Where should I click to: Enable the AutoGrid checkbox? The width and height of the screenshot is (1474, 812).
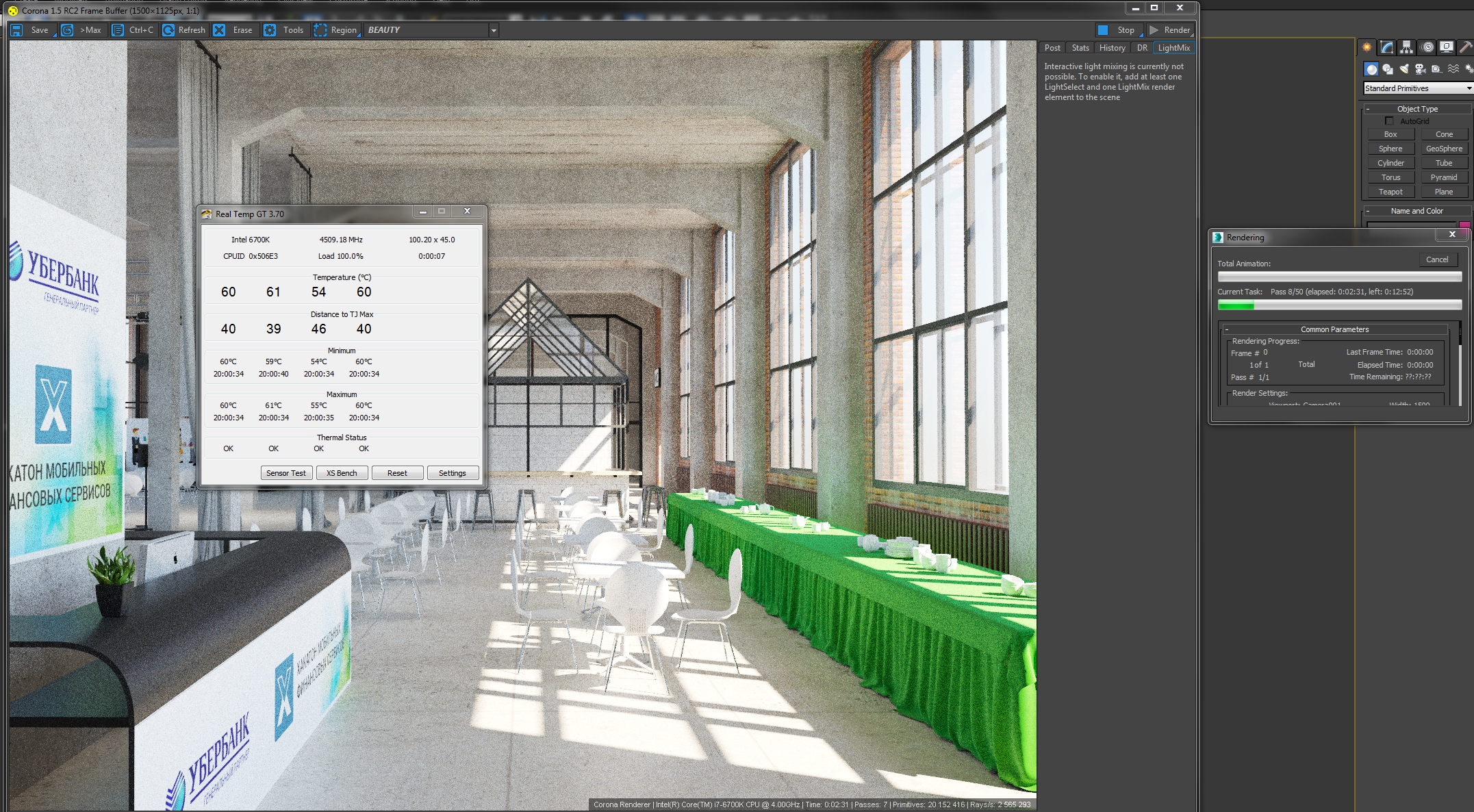pos(1390,121)
